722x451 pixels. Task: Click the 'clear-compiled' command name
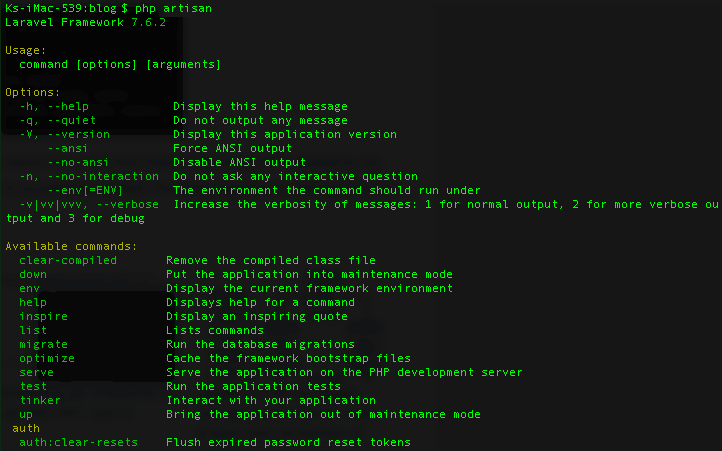pos(68,260)
